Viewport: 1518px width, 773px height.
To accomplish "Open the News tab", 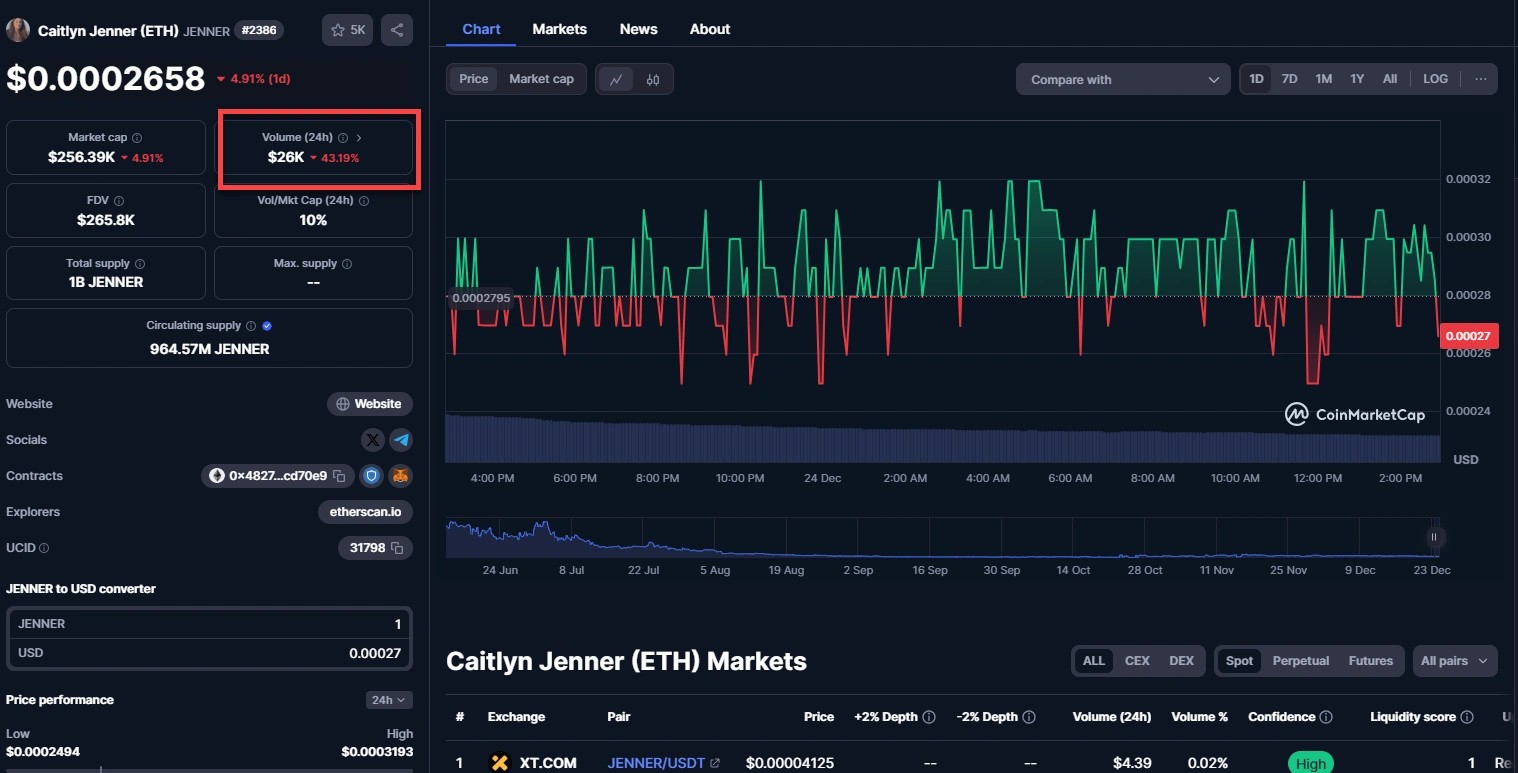I will point(638,29).
